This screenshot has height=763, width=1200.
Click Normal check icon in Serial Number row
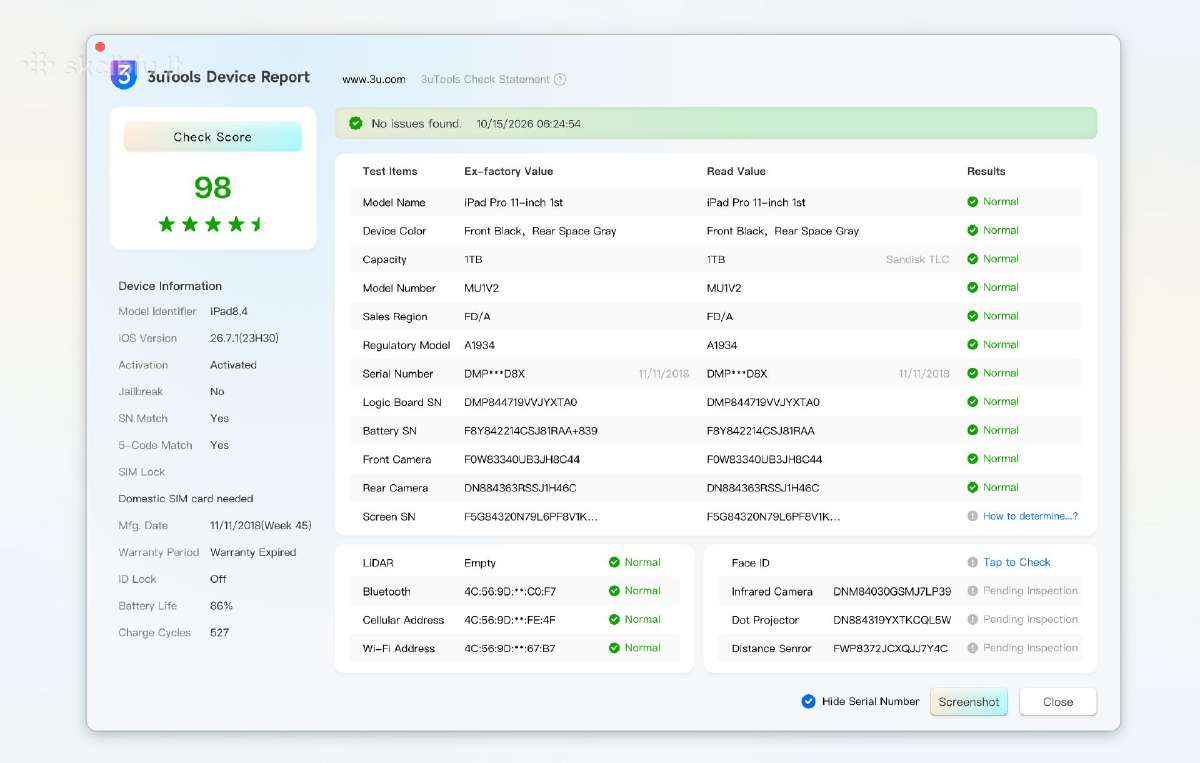(x=972, y=373)
